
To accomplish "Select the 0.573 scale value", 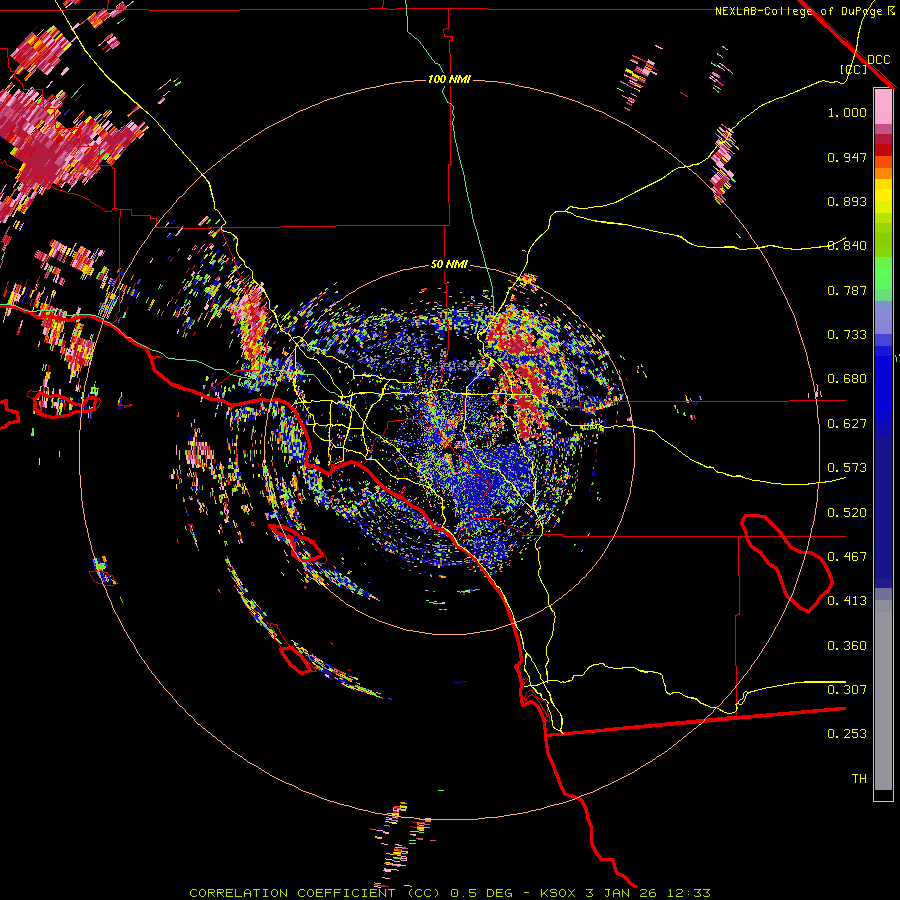I will click(x=847, y=468).
